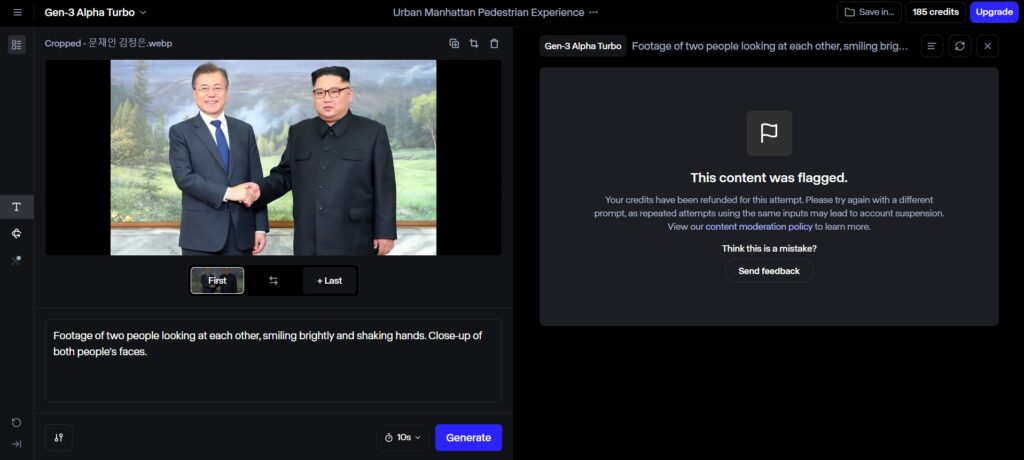Open generation settings sliders icon
The image size is (1024, 460).
tap(59, 438)
